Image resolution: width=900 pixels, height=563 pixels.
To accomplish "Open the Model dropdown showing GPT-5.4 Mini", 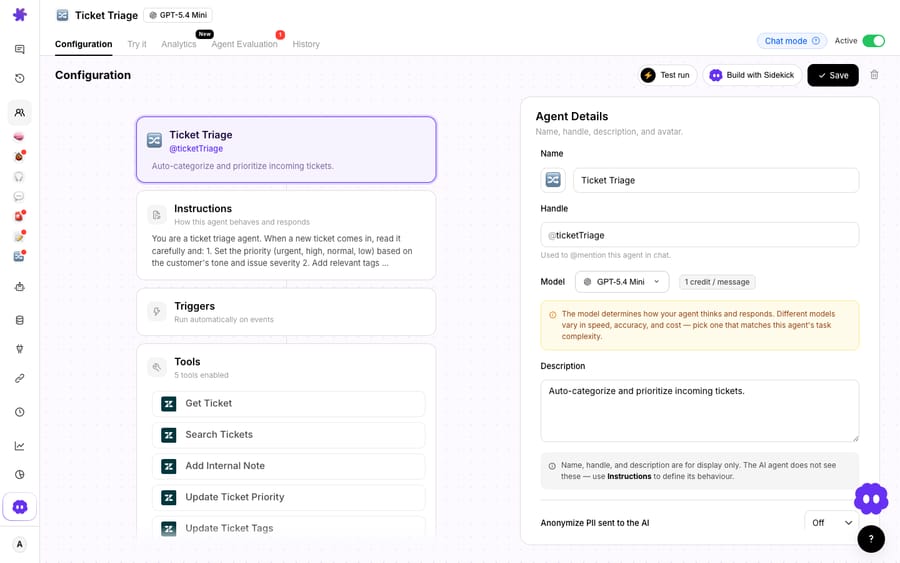I will tap(622, 282).
